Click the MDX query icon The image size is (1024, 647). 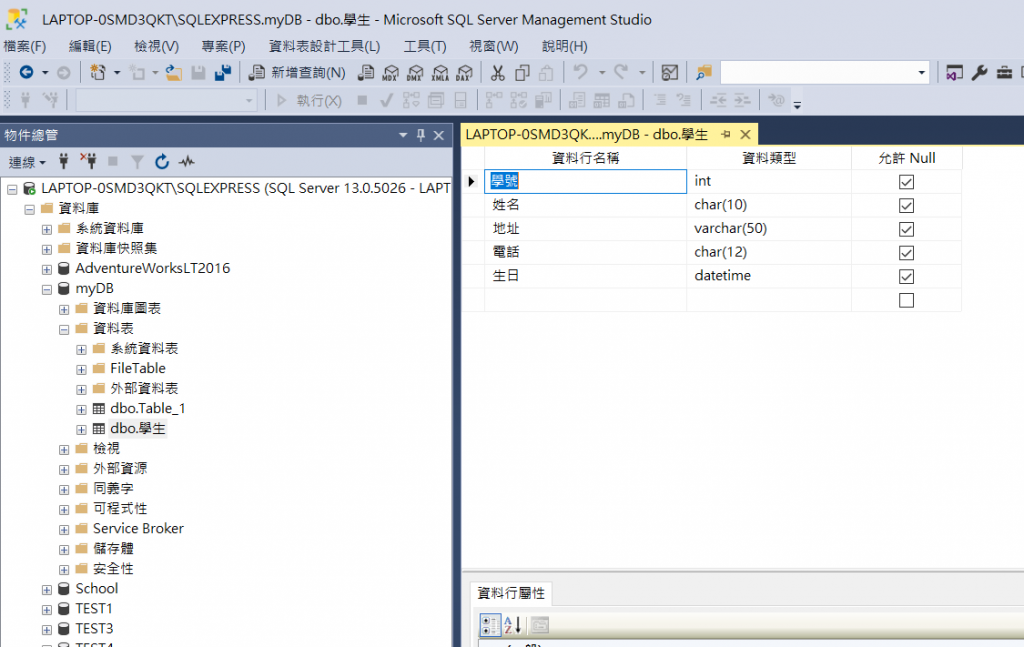(391, 72)
